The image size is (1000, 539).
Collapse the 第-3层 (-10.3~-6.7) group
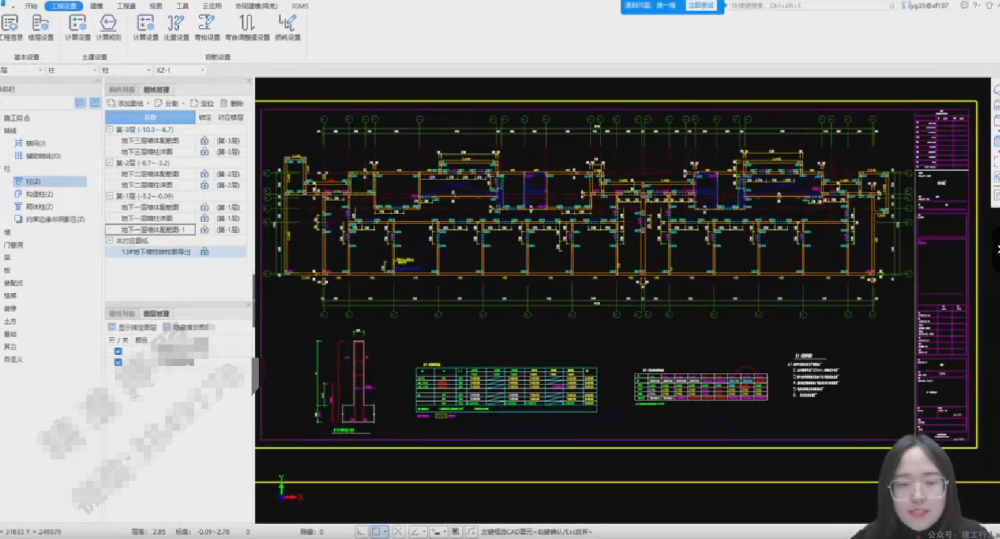[110, 129]
